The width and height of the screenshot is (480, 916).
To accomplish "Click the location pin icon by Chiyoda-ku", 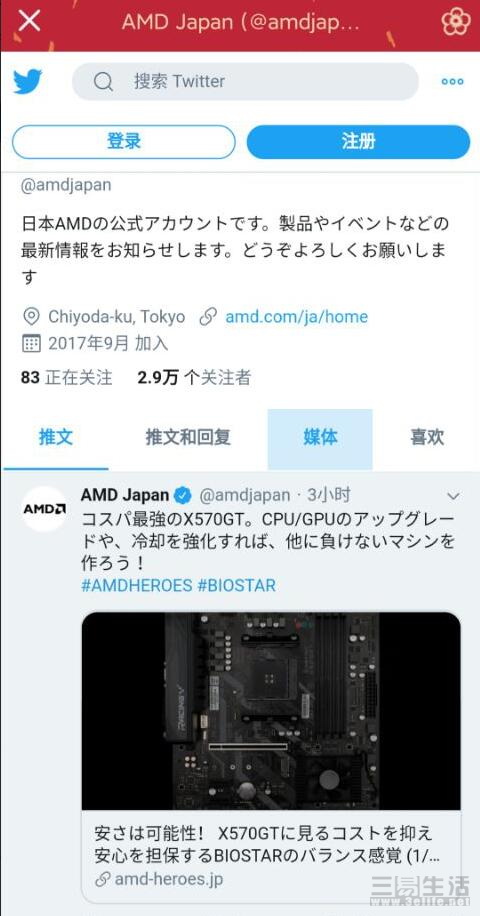I will [x=31, y=317].
